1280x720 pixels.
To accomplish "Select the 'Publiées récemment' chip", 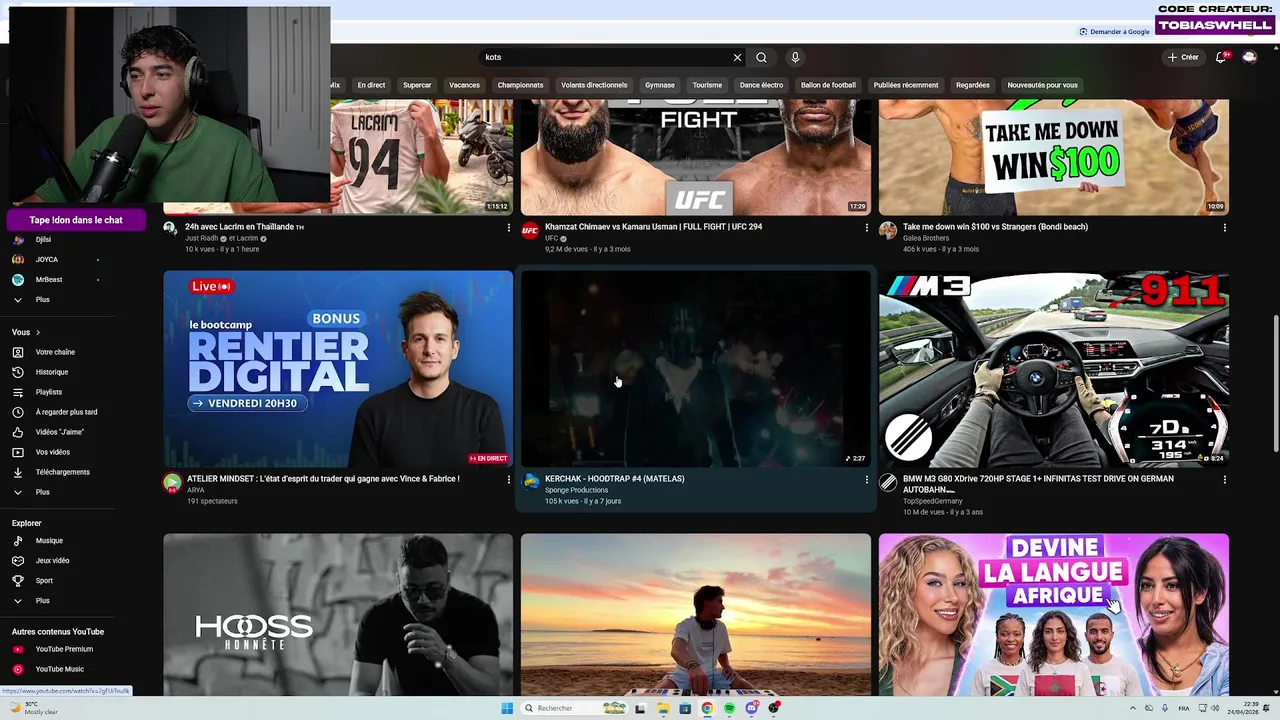I will [906, 85].
